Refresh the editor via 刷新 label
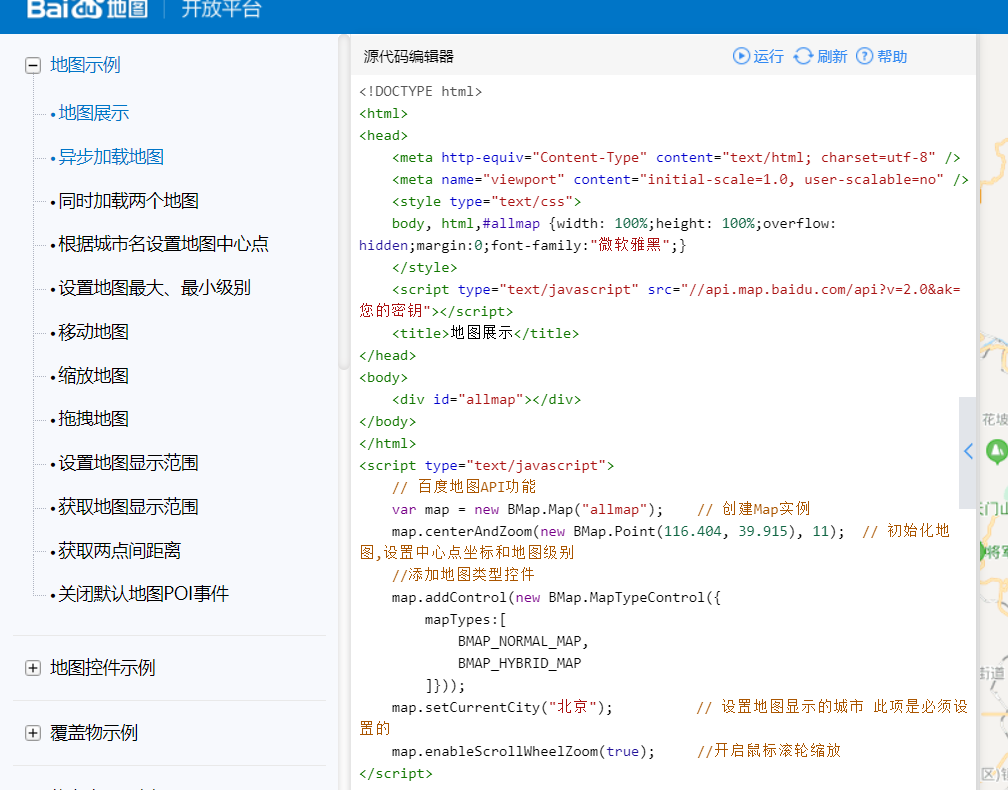The height and width of the screenshot is (790, 1008). pos(832,57)
